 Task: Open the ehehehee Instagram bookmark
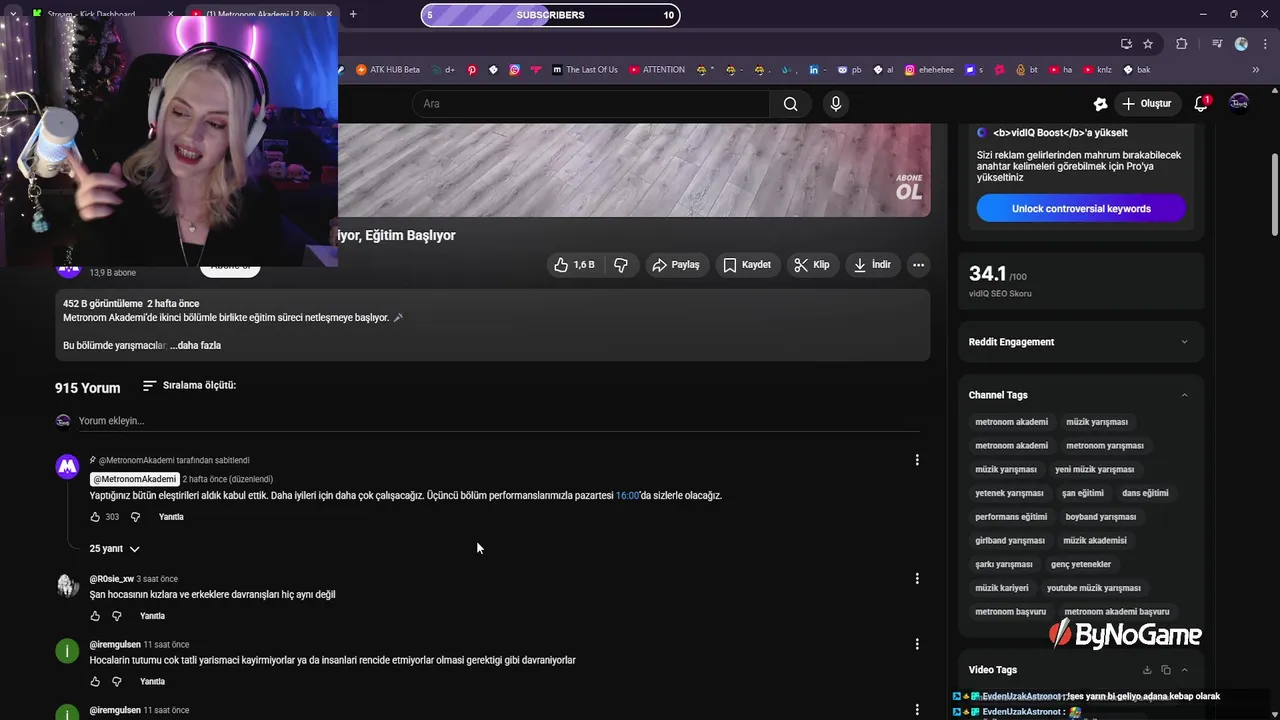(929, 70)
